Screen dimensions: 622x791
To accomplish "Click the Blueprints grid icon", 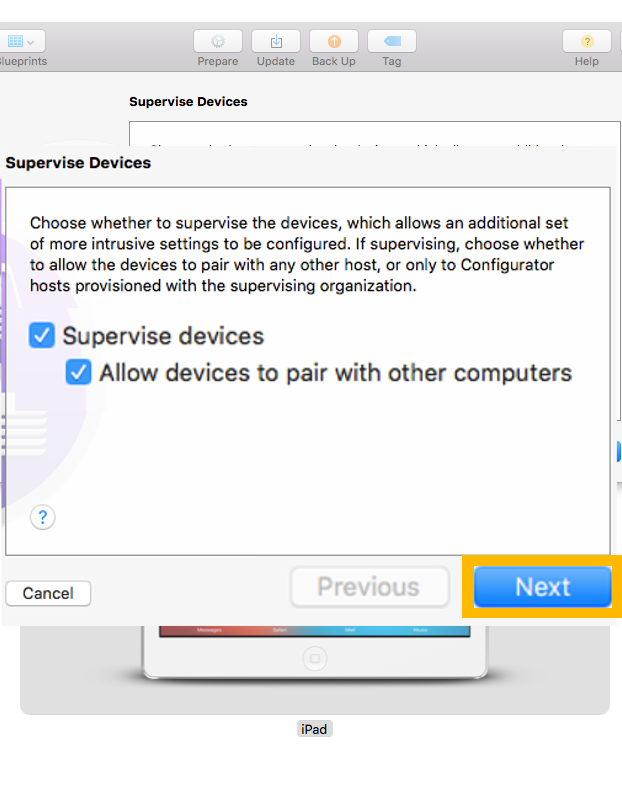I will (x=16, y=41).
